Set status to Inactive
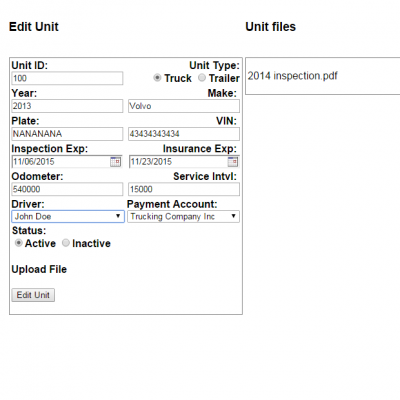Viewport: 400px width, 400px height. click(x=66, y=243)
